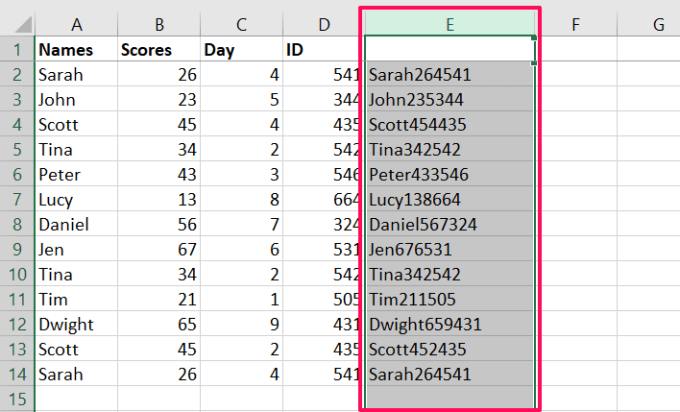This screenshot has height=412, width=680.
Task: Click row 15 header
Action: click(17, 399)
